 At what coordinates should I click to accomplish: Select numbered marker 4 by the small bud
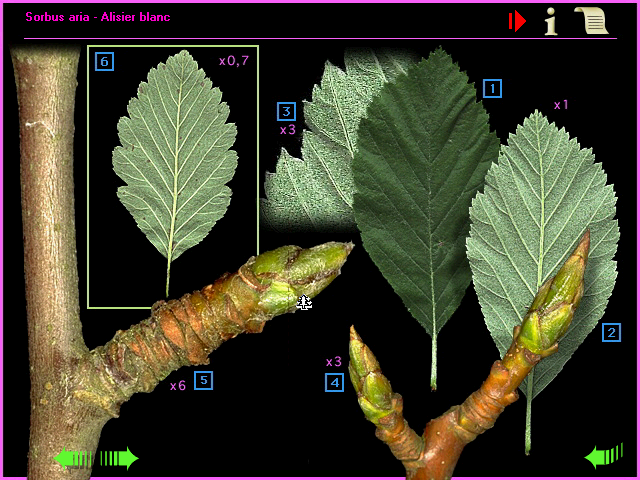click(334, 382)
